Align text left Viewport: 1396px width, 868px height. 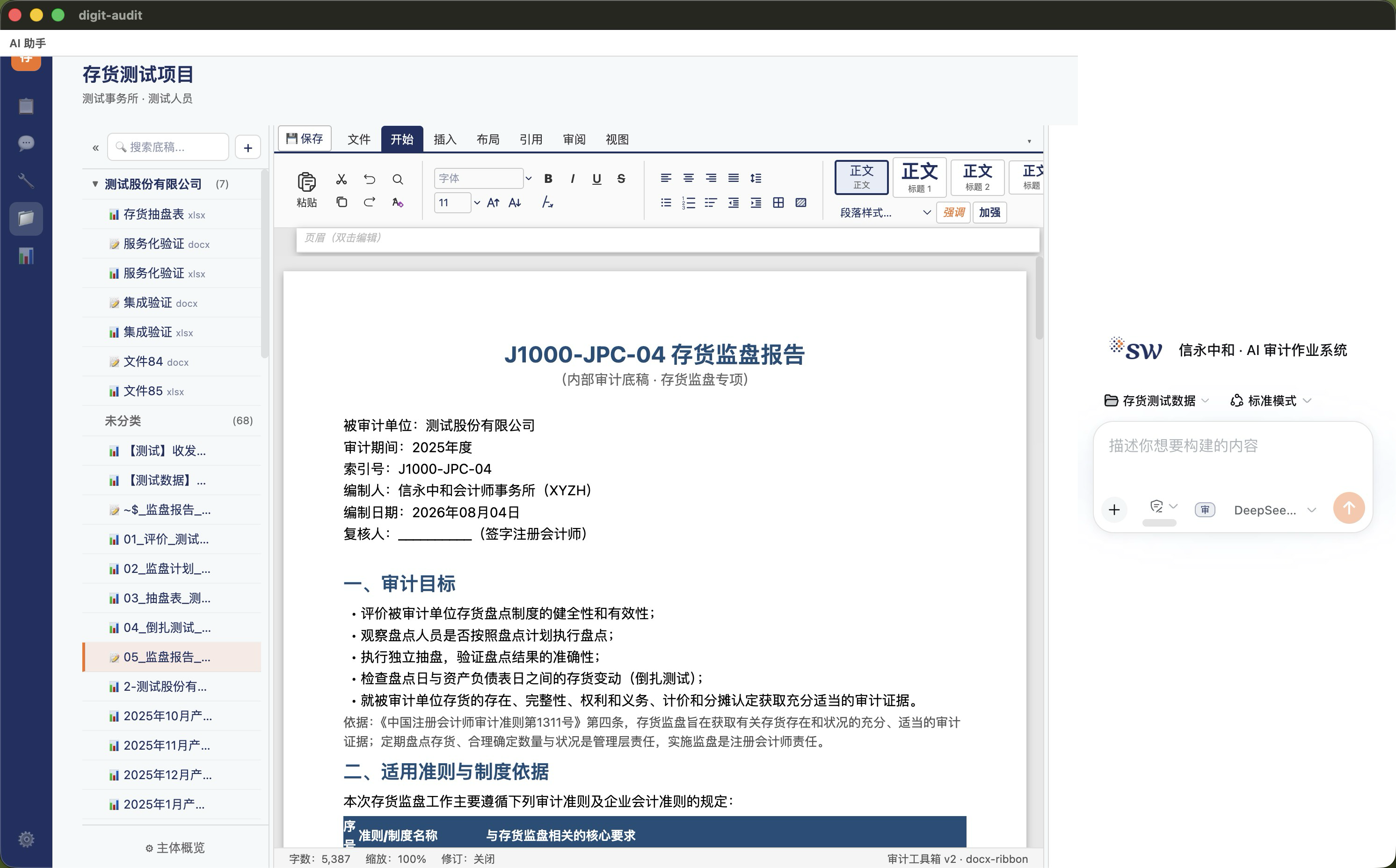666,178
